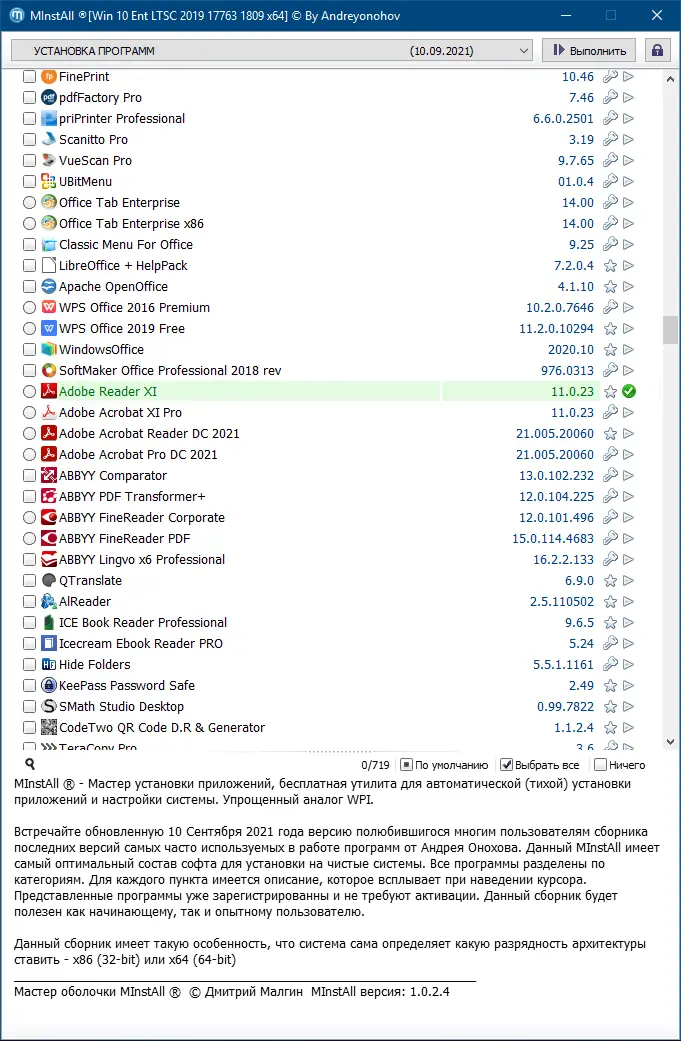Click the version '21.005.20060' of Acrobat Pro DC

point(555,455)
